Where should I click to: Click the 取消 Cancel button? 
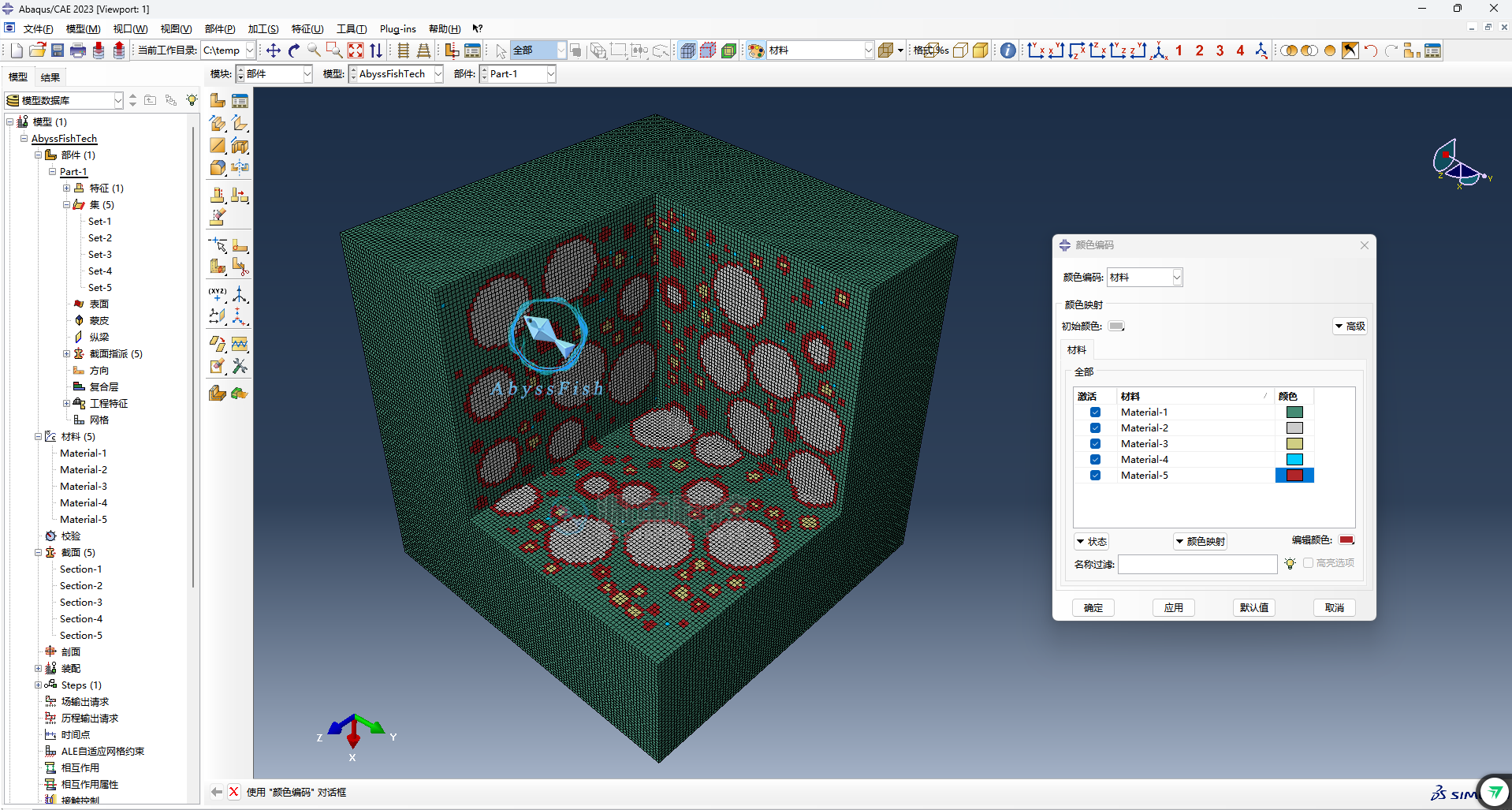(1335, 608)
